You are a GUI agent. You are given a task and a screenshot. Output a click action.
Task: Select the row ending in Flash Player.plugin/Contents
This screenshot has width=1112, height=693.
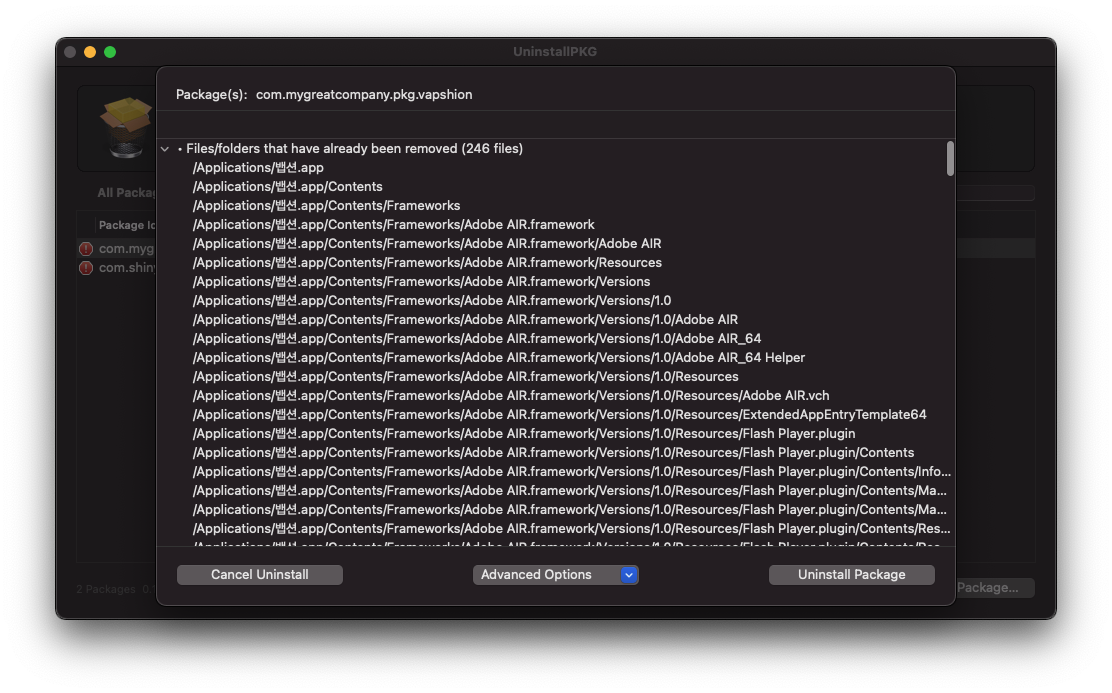[554, 453]
